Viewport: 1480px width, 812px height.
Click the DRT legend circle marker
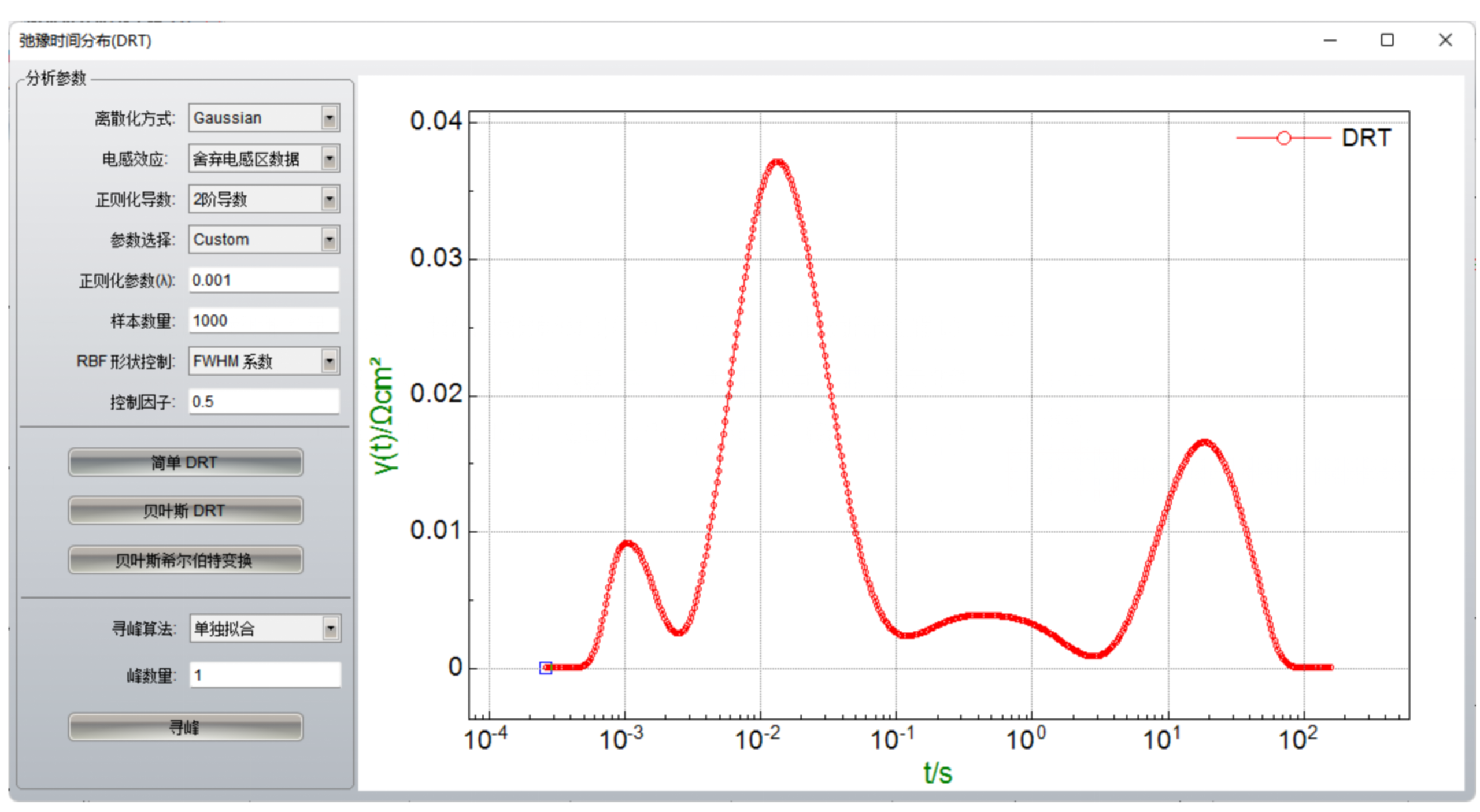[1283, 138]
